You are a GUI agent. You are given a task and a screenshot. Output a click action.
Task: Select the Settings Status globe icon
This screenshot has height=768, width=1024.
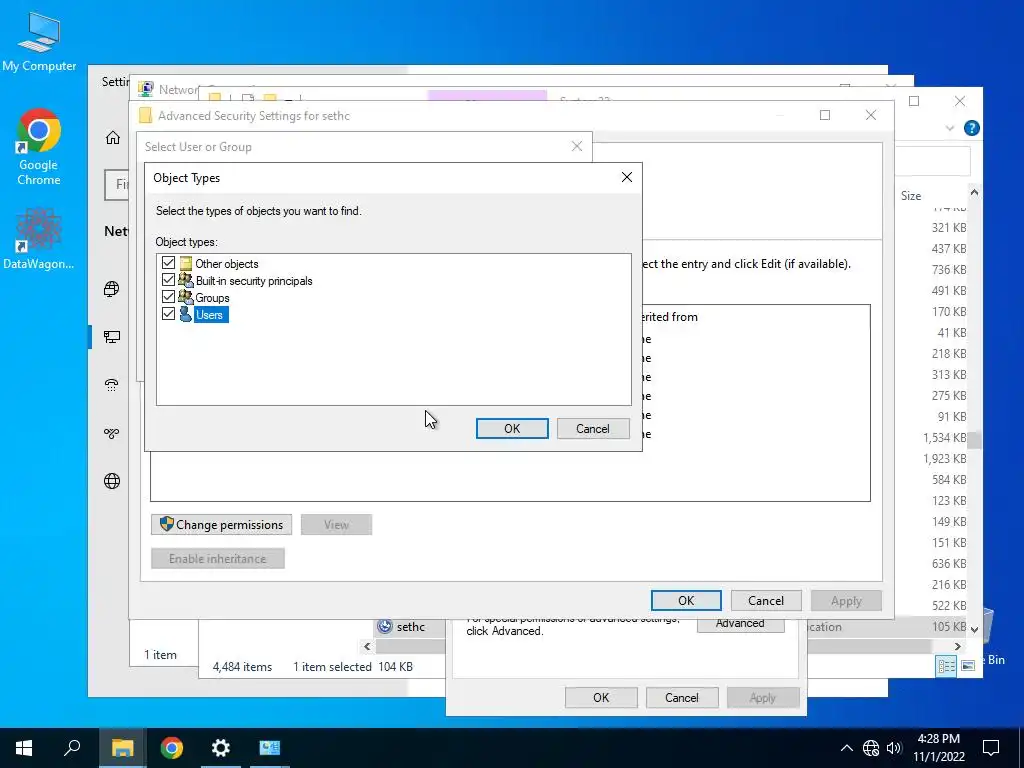pyautogui.click(x=112, y=289)
